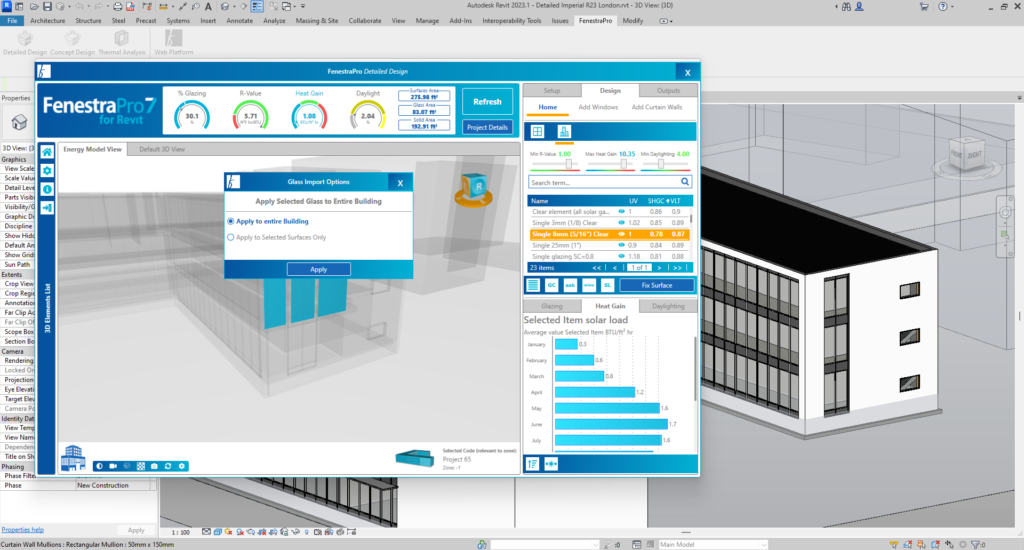Open the Undo dropdown arrow in quick access toolbar
This screenshot has width=1024, height=550.
(x=89, y=7)
